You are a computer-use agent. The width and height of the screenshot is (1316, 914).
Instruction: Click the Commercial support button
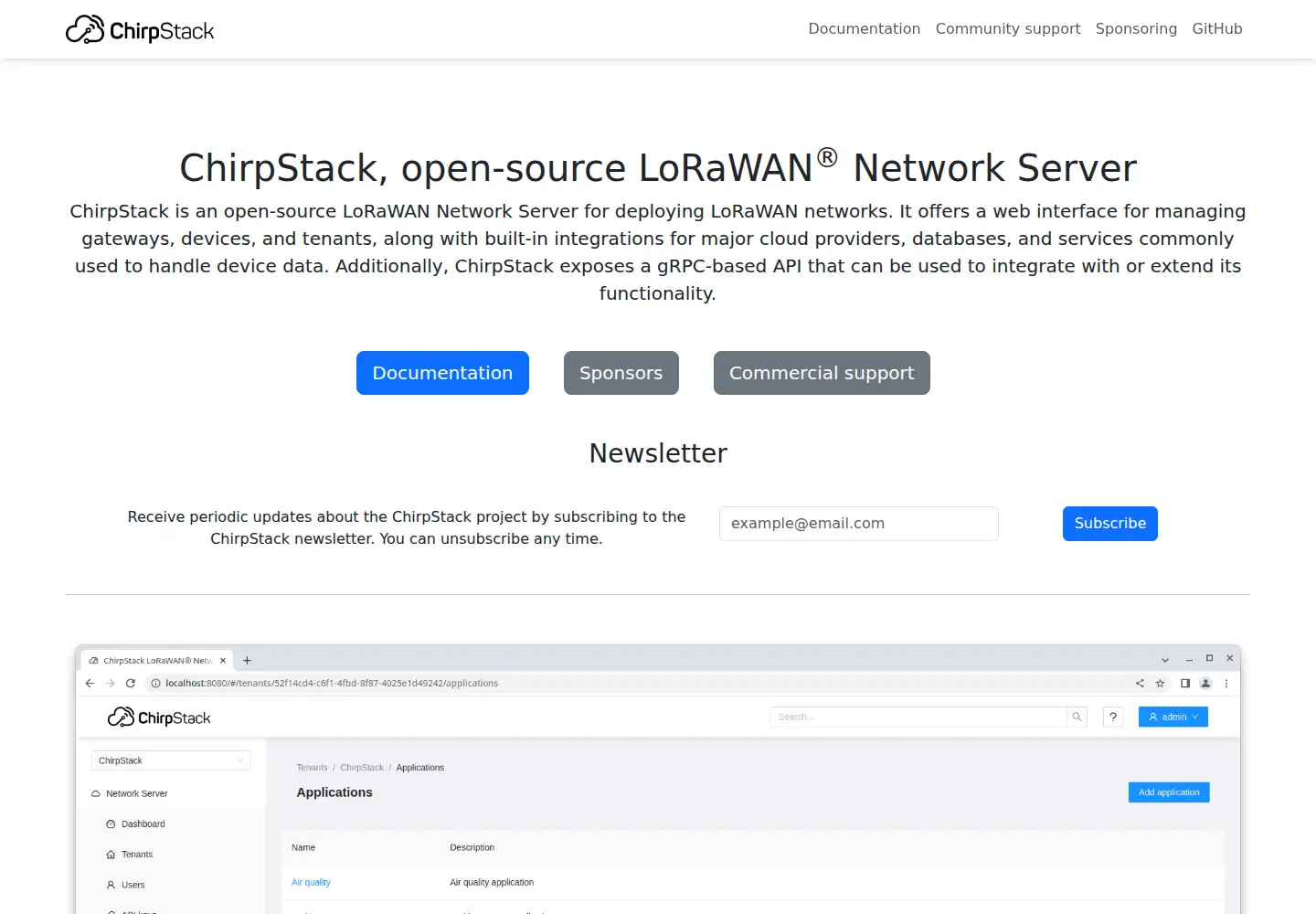point(822,373)
